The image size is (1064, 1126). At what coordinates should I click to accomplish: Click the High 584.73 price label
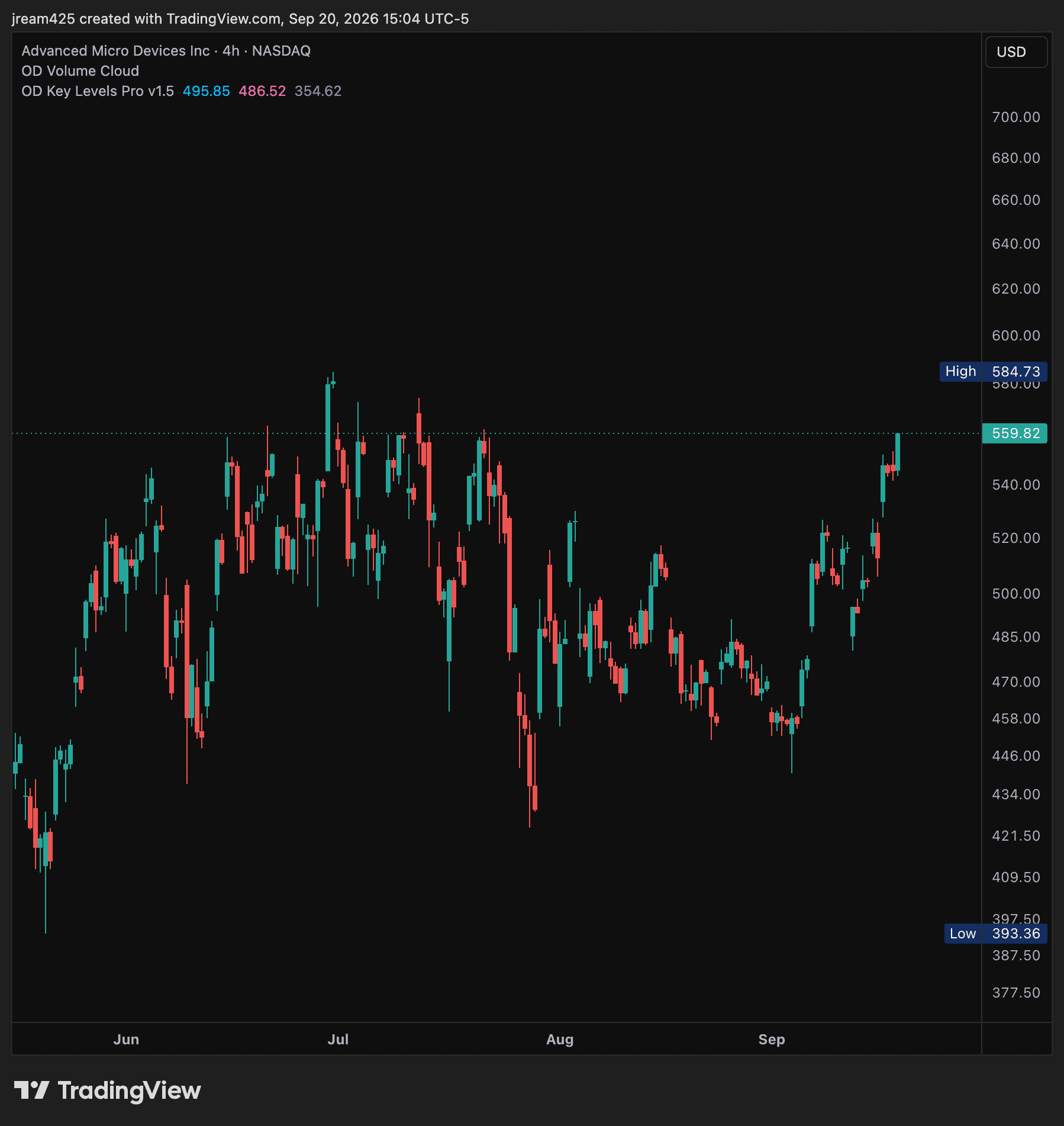[x=994, y=372]
